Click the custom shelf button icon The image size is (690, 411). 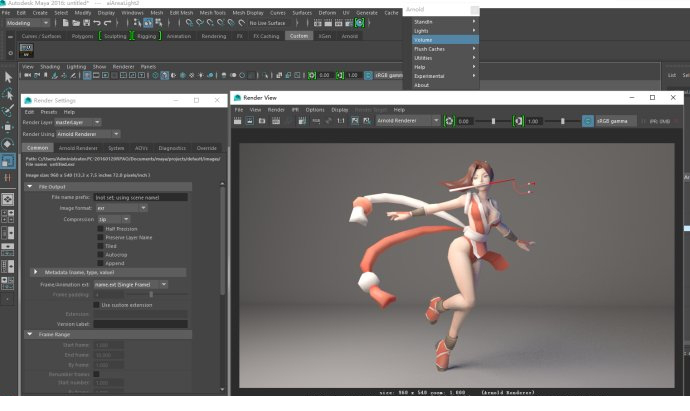coord(26,50)
